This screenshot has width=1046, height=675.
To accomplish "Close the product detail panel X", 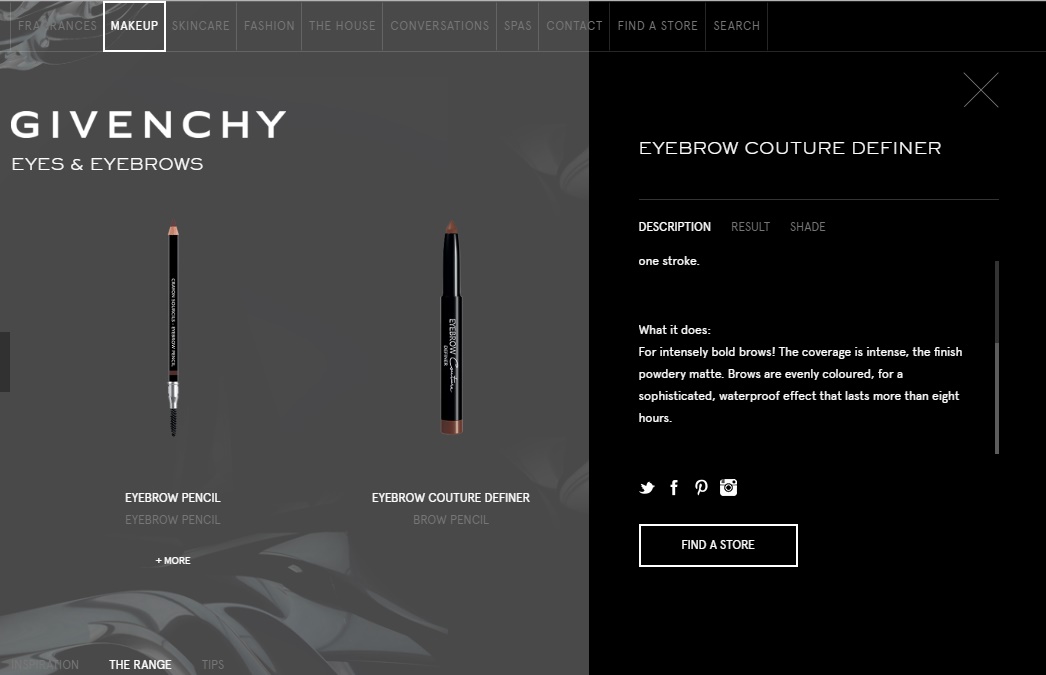I will [x=981, y=90].
